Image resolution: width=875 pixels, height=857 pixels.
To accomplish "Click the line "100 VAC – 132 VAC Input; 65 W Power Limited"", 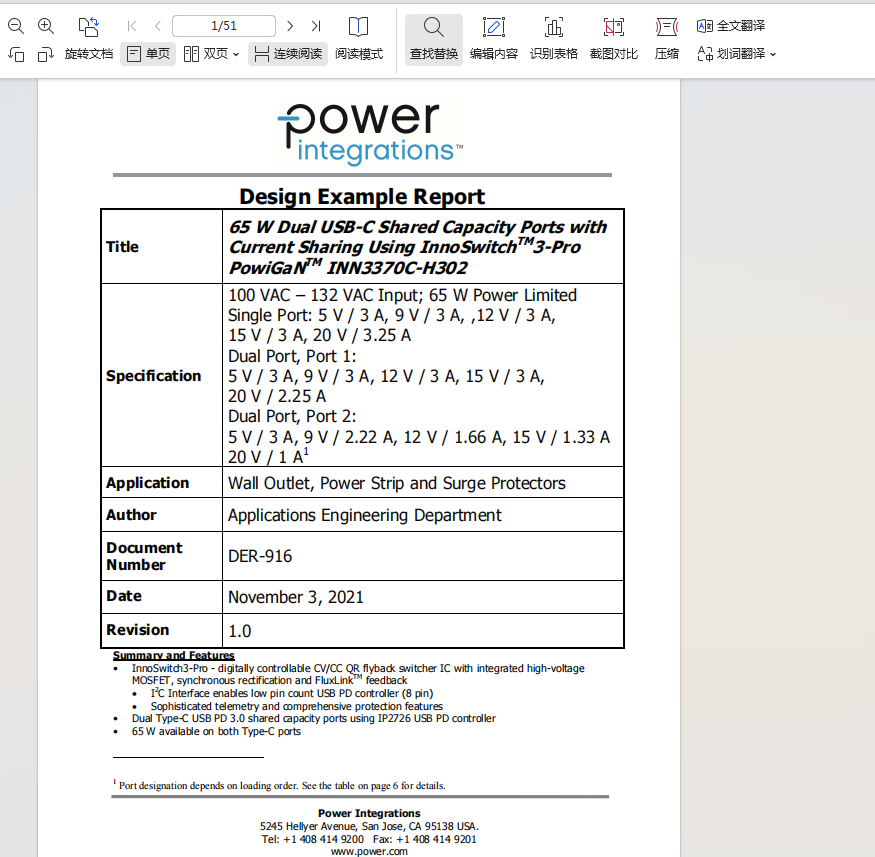I will click(402, 295).
